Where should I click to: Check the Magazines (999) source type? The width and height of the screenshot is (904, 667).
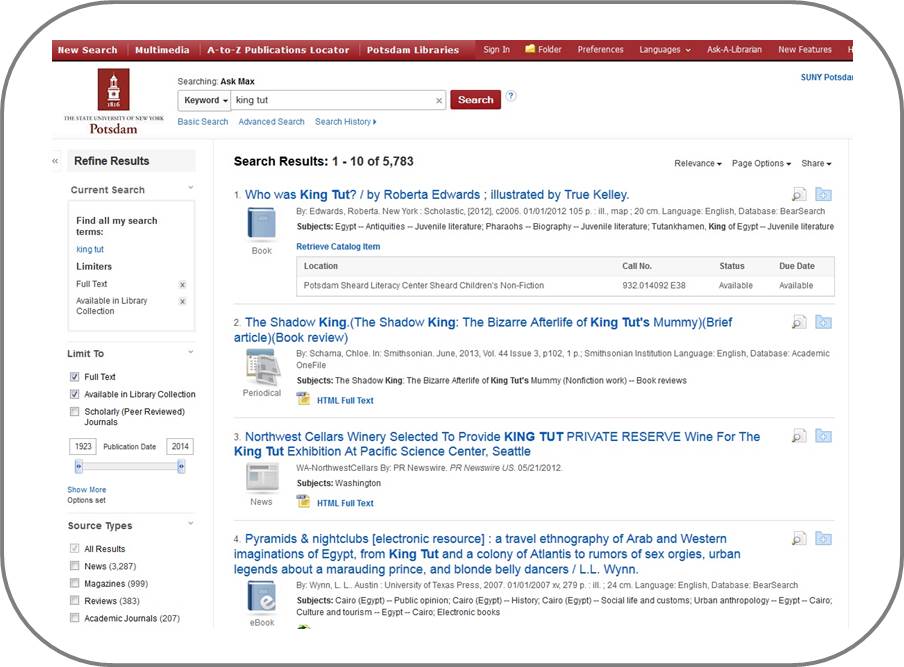point(74,583)
